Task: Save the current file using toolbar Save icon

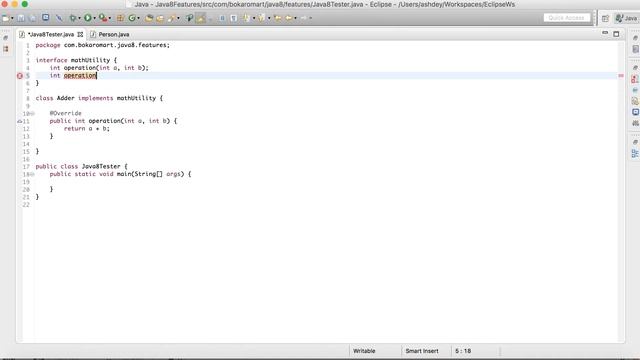Action: tap(20, 18)
